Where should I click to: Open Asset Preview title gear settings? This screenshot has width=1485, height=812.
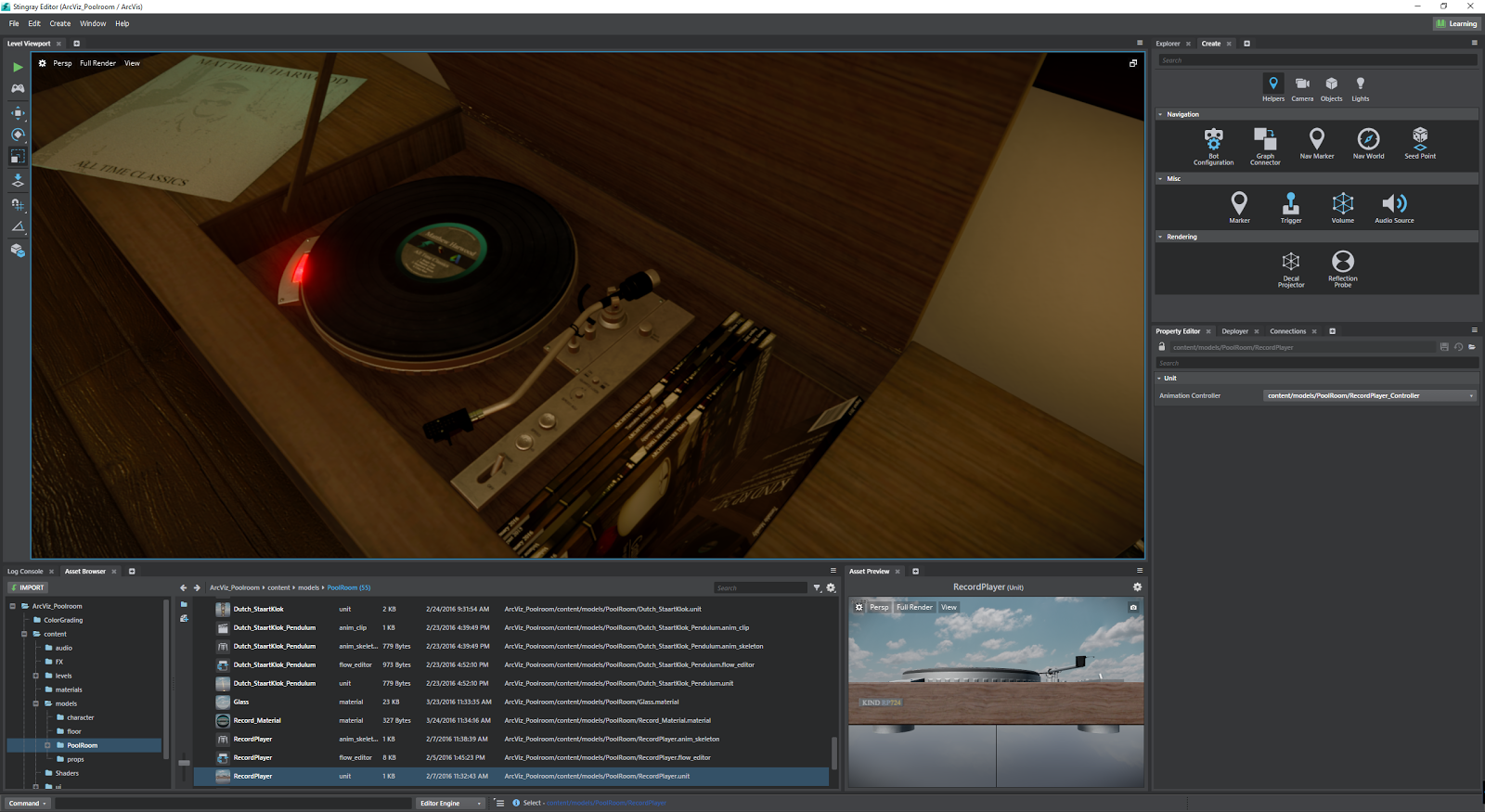1137,586
